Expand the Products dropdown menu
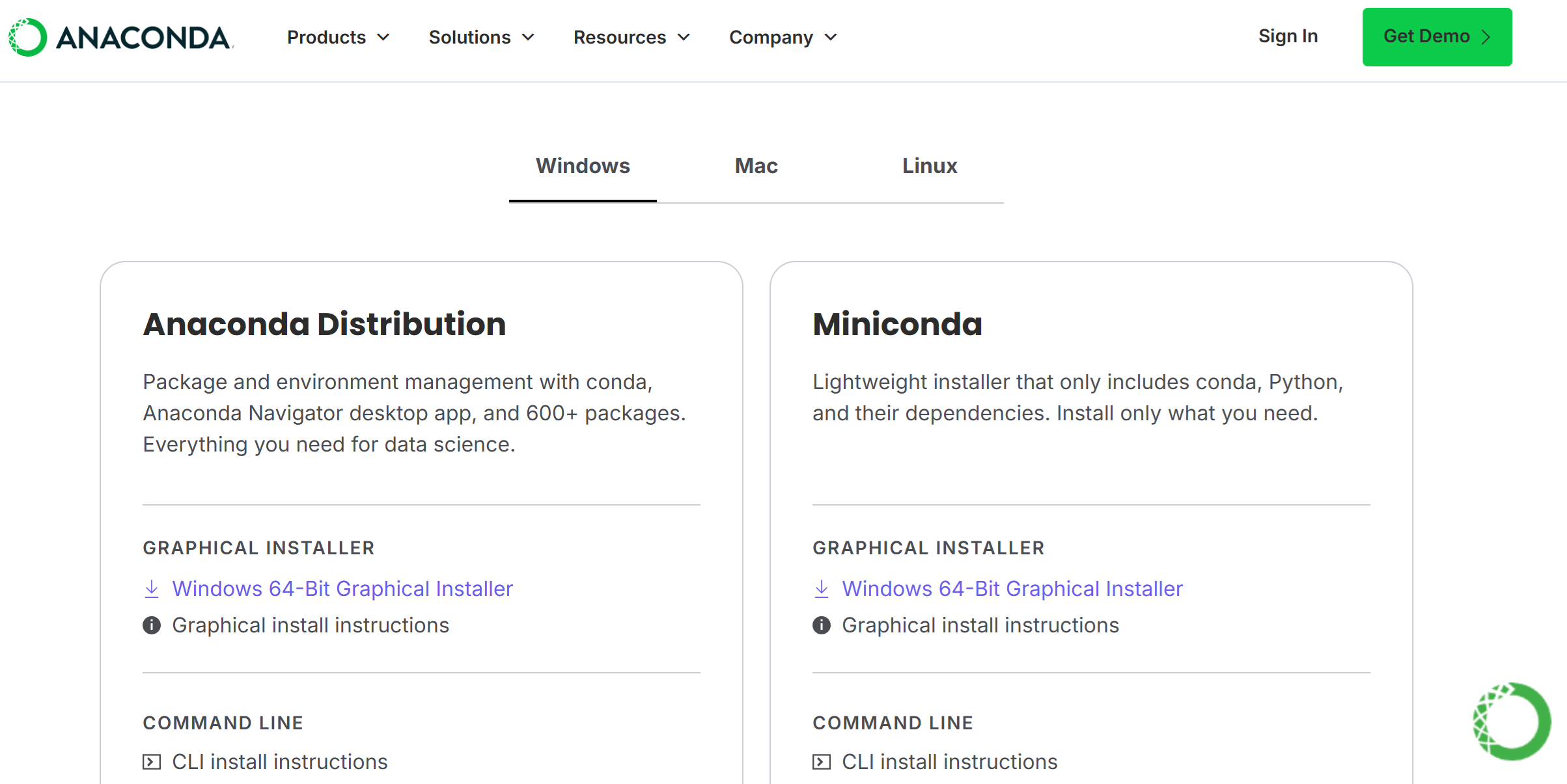The image size is (1567, 784). point(339,37)
